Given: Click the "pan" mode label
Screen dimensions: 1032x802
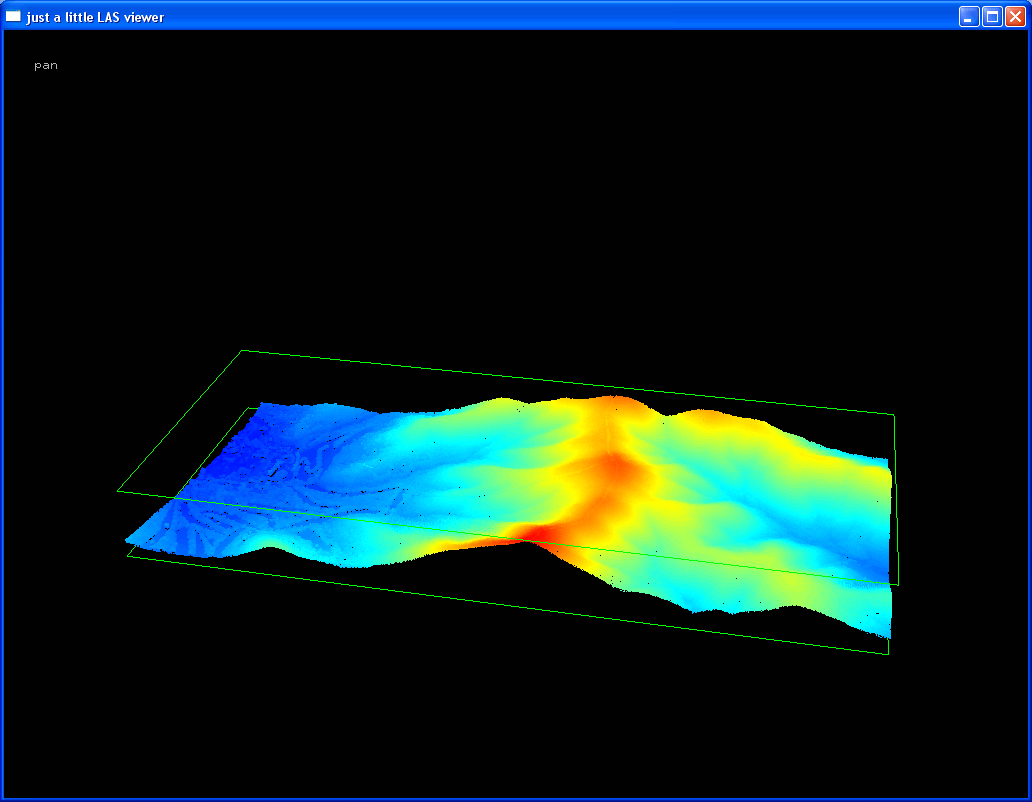Looking at the screenshot, I should pos(46,66).
